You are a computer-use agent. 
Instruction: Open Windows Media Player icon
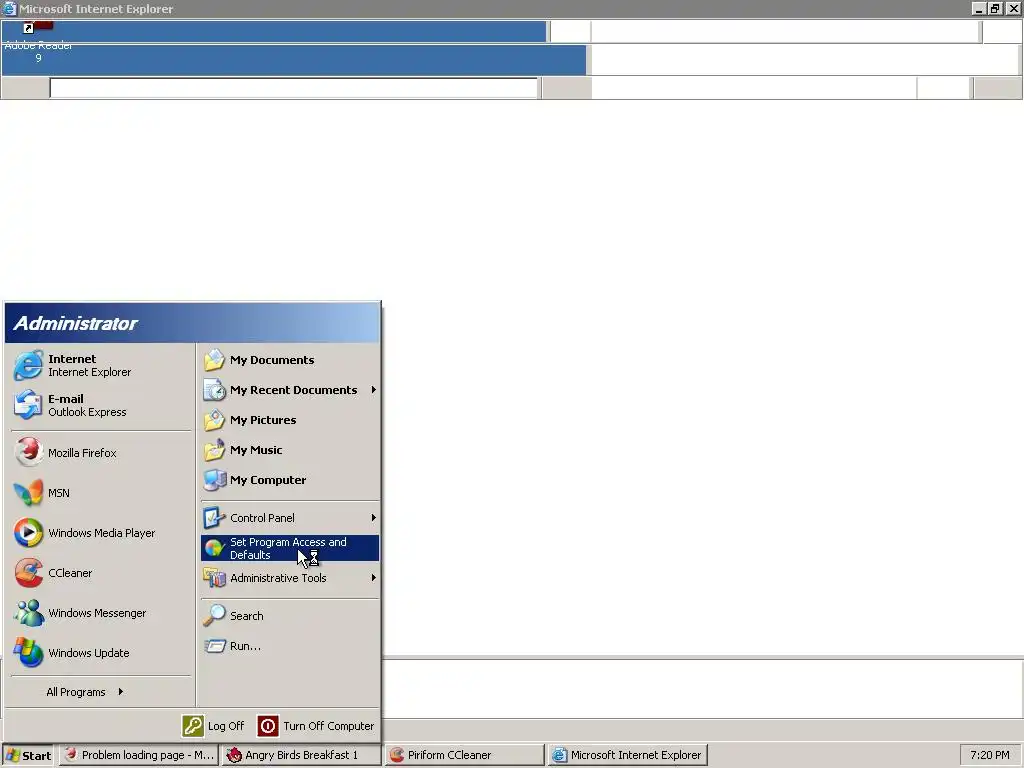tap(28, 533)
